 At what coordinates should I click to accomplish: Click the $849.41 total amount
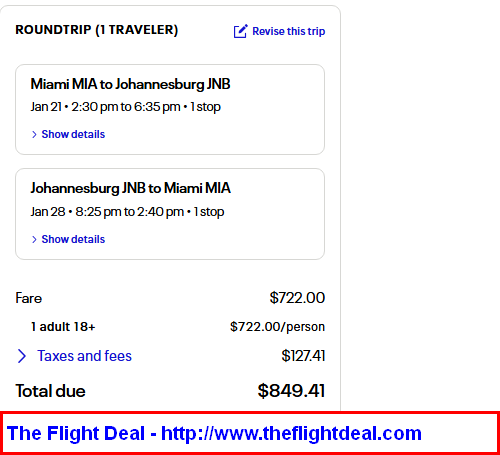pos(291,391)
